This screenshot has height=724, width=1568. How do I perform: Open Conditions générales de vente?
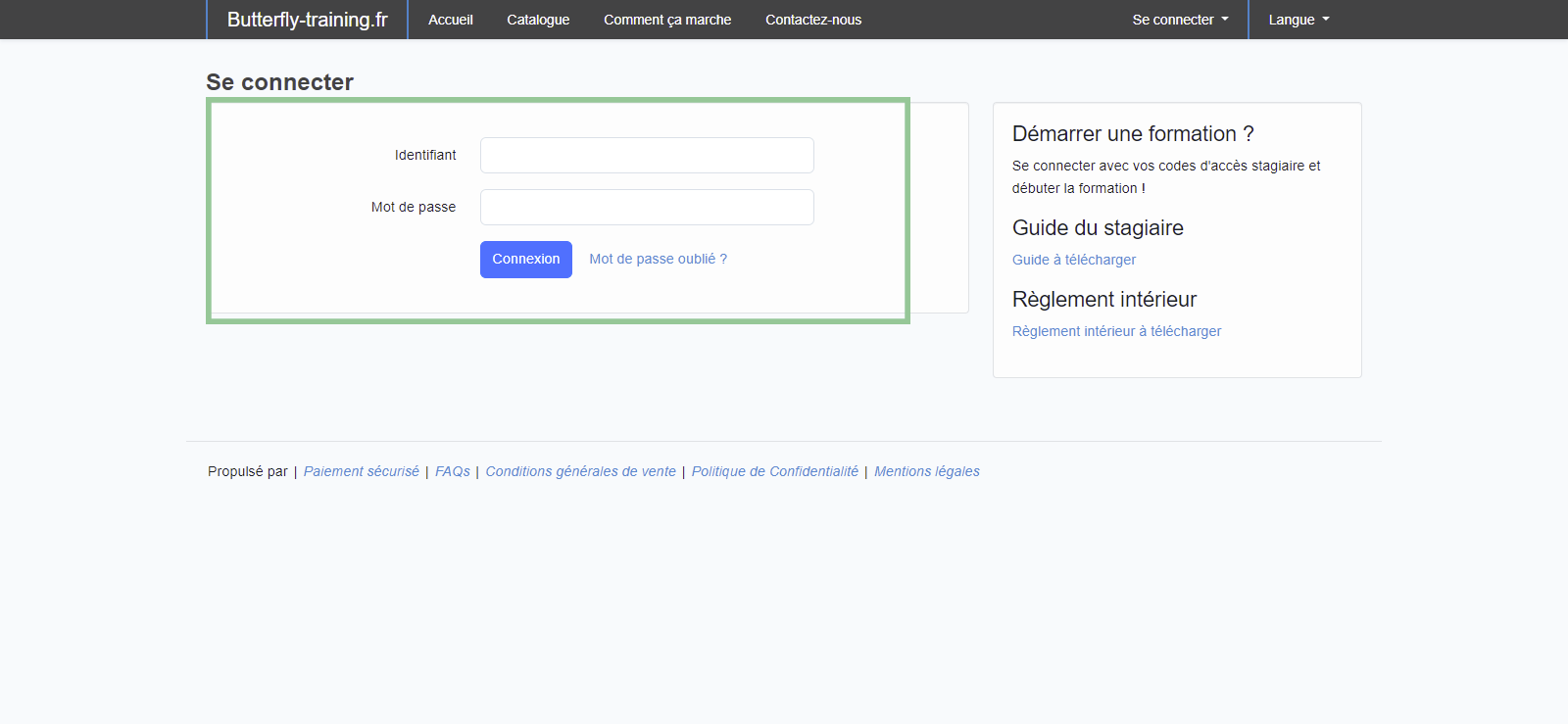coord(580,471)
